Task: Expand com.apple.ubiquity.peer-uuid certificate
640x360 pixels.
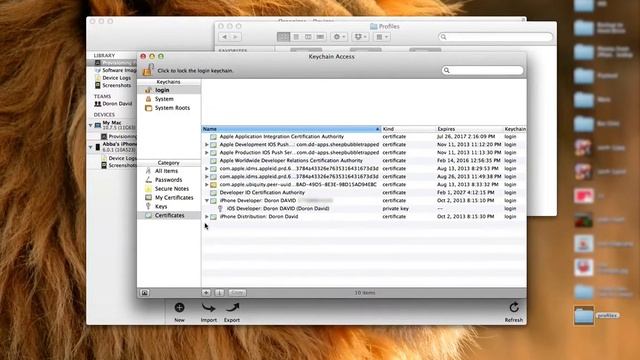Action: pyautogui.click(x=207, y=184)
